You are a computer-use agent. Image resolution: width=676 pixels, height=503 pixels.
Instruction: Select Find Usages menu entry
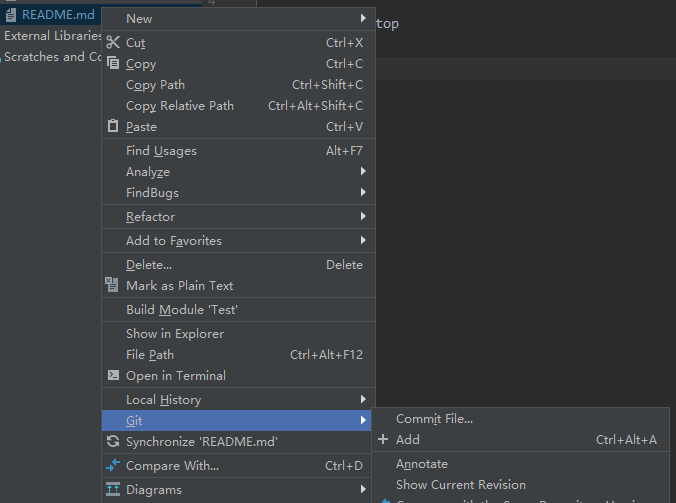point(238,150)
